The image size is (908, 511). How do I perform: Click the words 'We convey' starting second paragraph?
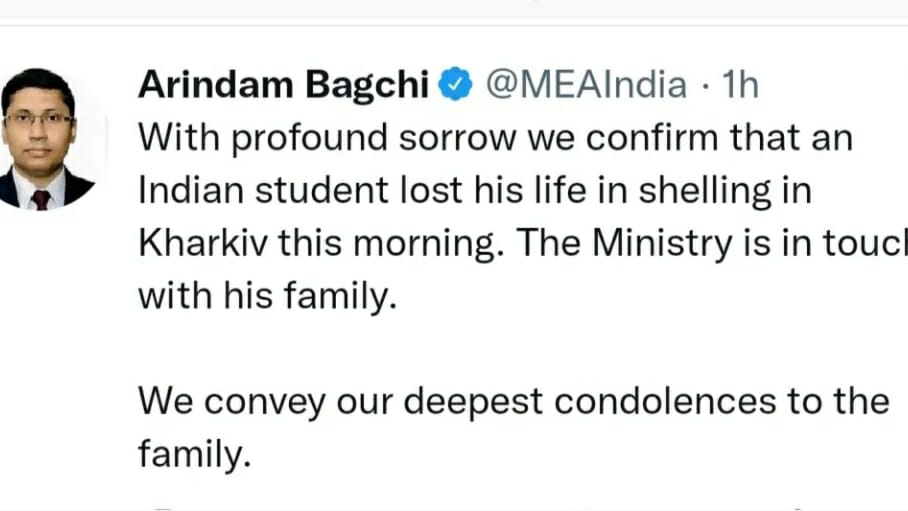232,402
